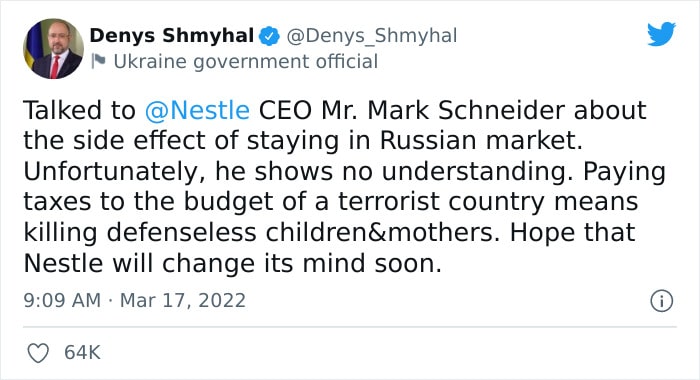Screen dimensions: 700x380
Task: Open the tweet info circle icon
Action: click(661, 301)
